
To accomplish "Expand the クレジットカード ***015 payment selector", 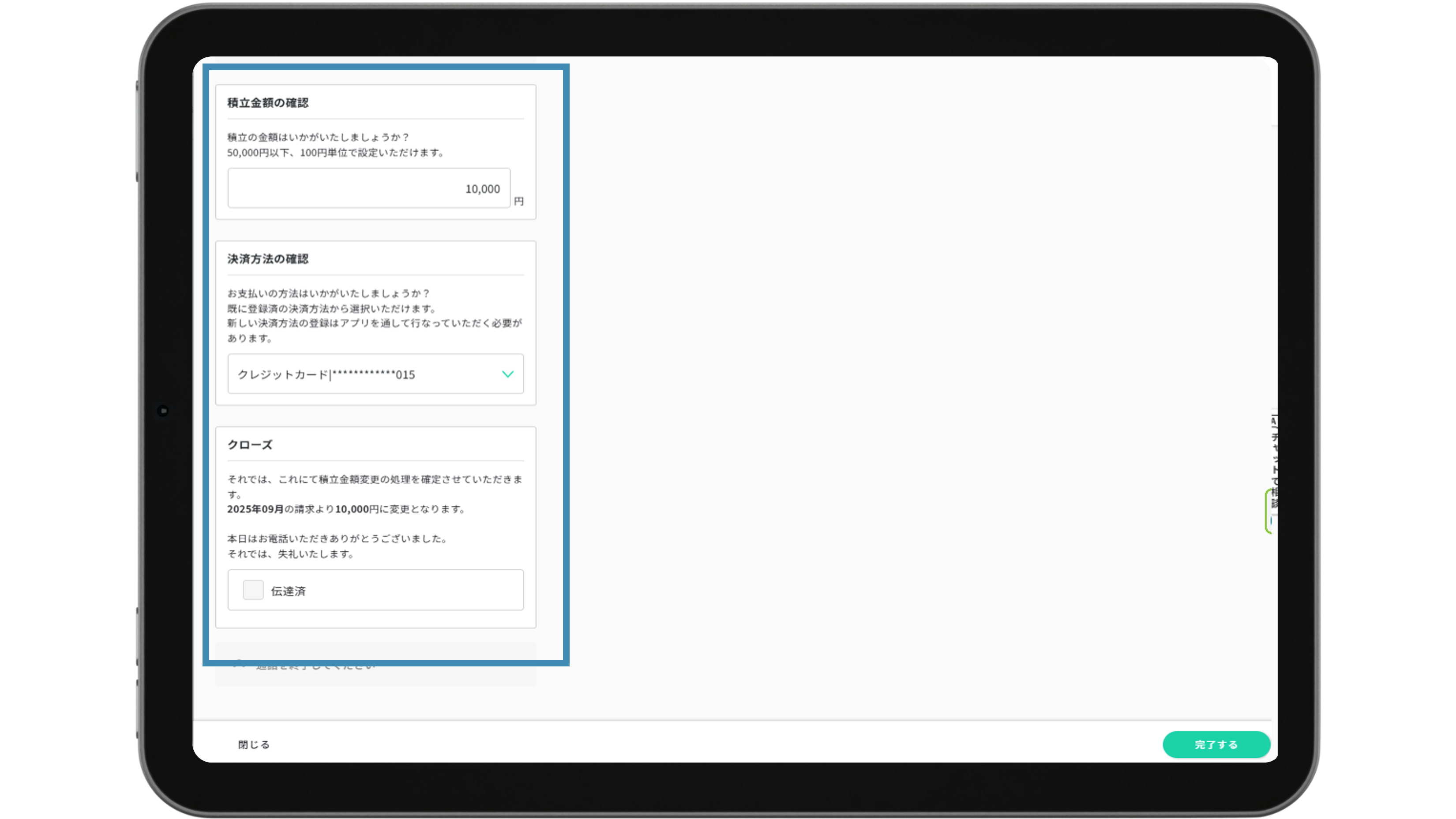I will pyautogui.click(x=375, y=374).
